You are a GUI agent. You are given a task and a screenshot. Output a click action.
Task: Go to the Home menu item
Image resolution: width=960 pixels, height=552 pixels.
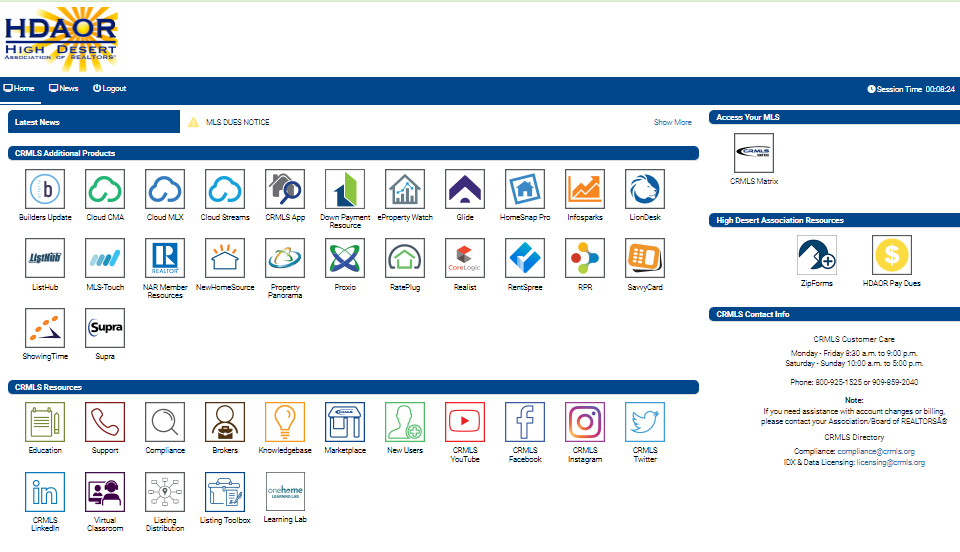pyautogui.click(x=19, y=89)
